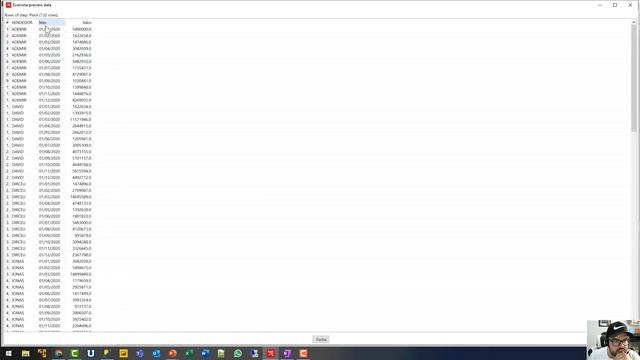Select date 01/10/2020 in JONAS's row
Viewport: 640px width, 360px height.
tap(49, 319)
